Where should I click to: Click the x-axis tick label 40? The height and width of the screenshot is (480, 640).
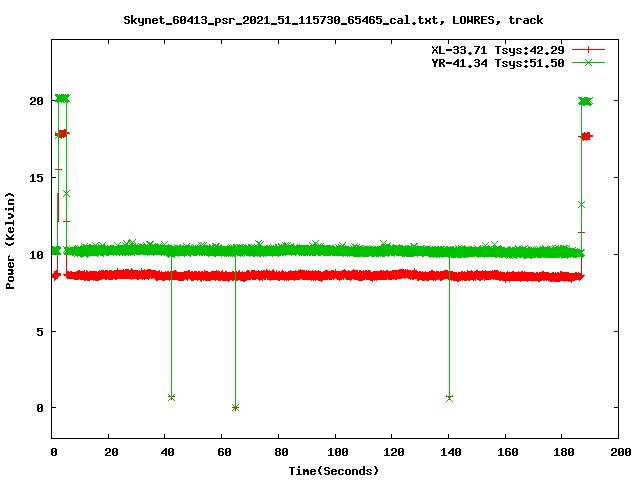(x=167, y=452)
